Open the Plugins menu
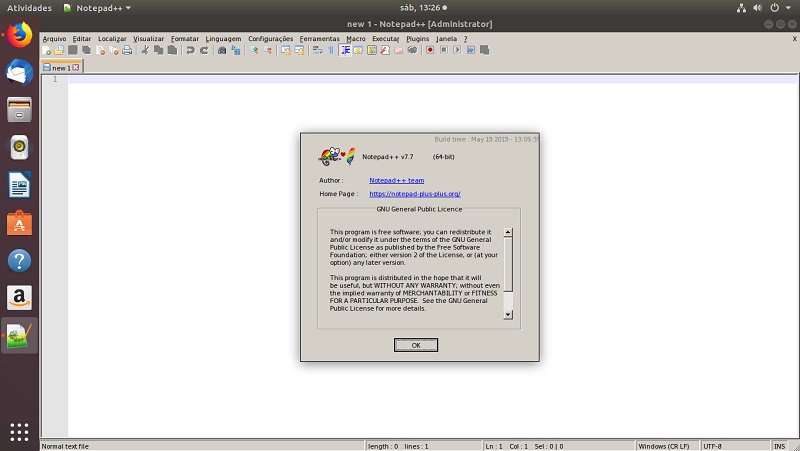Screen dimensions: 800x451 pos(417,39)
